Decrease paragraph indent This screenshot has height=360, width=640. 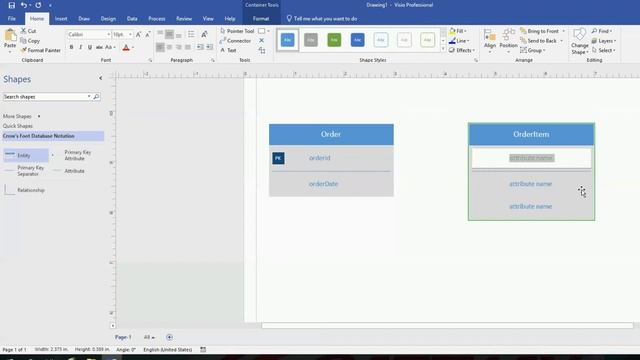click(200, 47)
